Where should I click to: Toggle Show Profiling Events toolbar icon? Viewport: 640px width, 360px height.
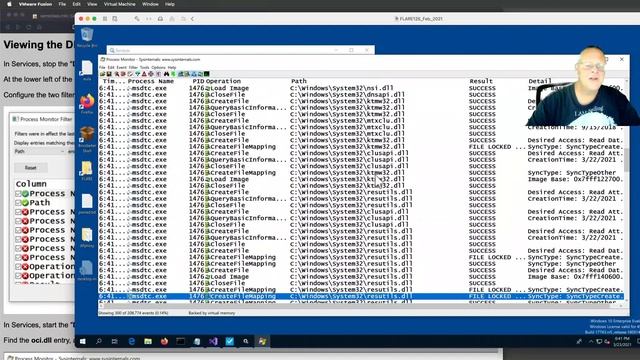coord(207,74)
